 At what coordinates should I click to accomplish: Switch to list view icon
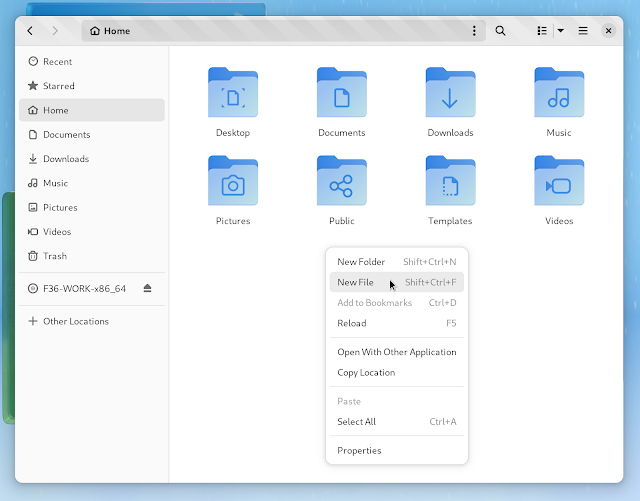coord(542,31)
